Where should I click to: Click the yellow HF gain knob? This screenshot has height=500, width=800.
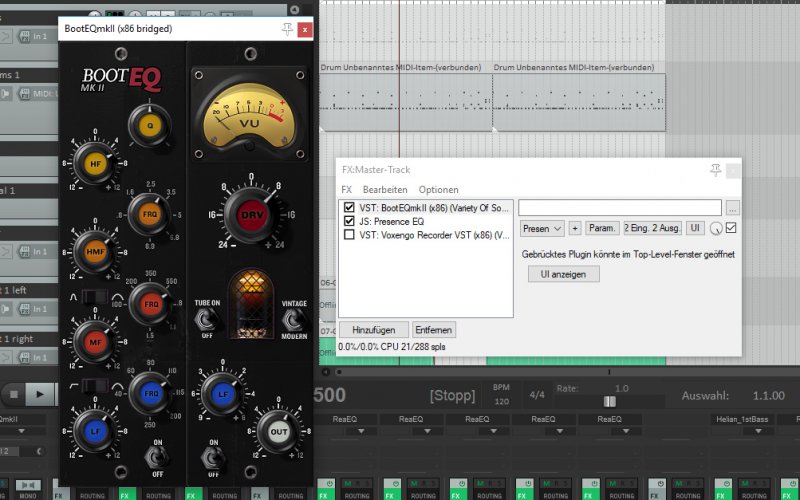(95, 164)
